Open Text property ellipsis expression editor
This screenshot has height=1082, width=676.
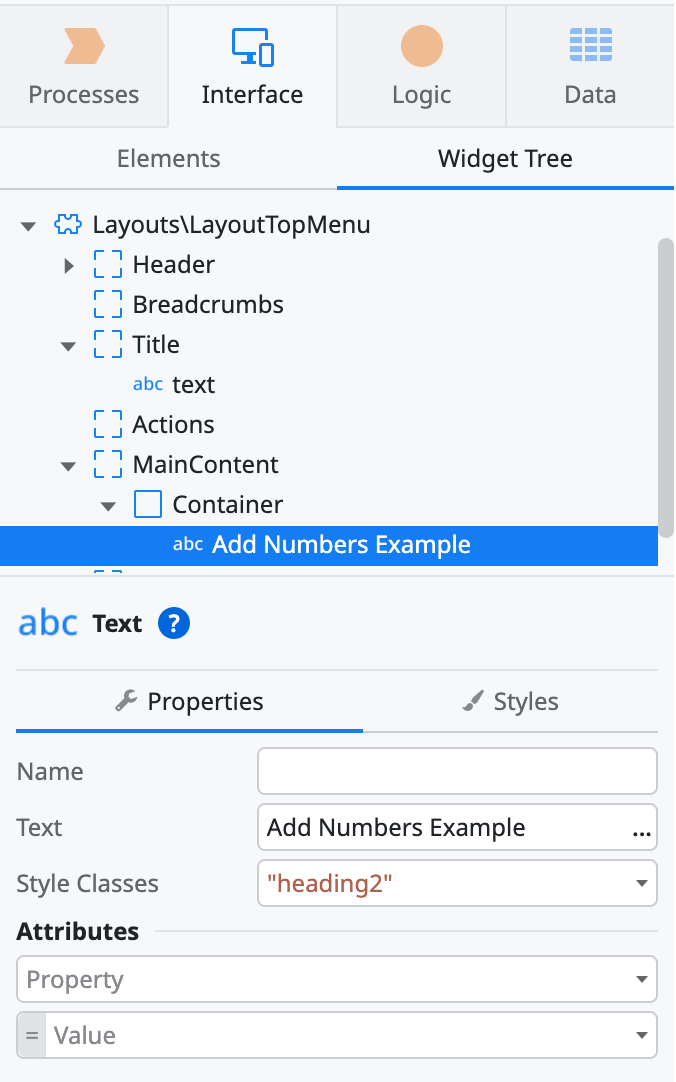pyautogui.click(x=642, y=832)
